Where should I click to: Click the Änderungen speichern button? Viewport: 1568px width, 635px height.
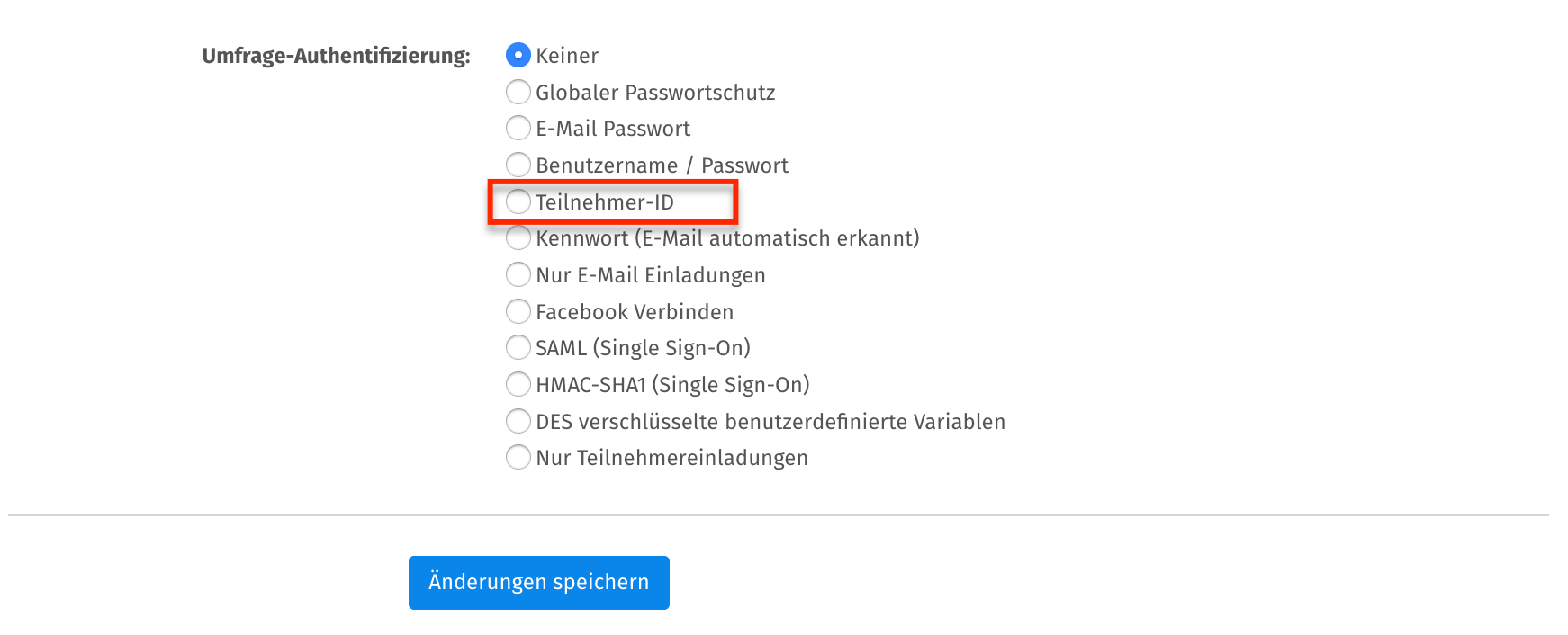(x=538, y=582)
